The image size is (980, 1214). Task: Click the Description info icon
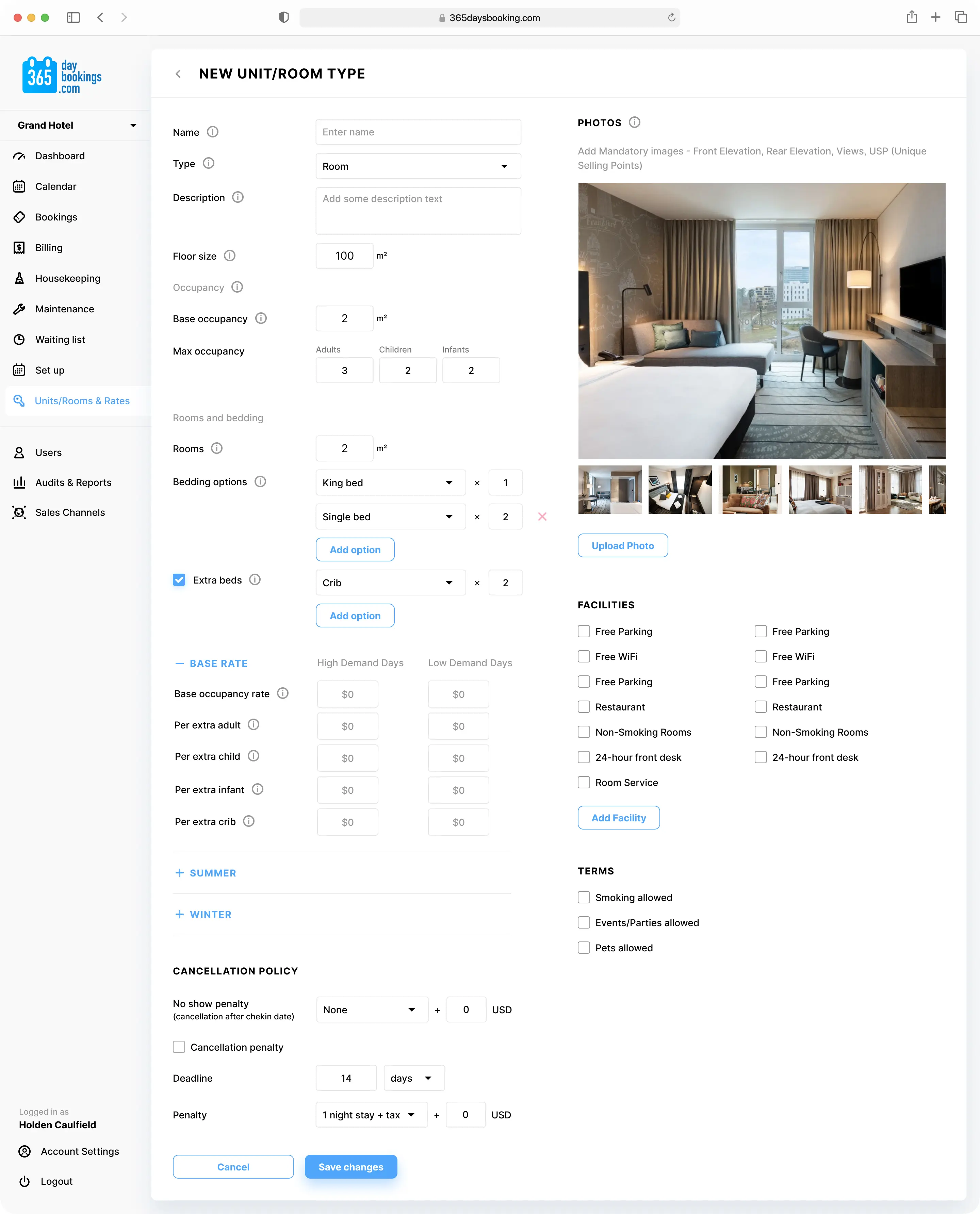tap(238, 197)
